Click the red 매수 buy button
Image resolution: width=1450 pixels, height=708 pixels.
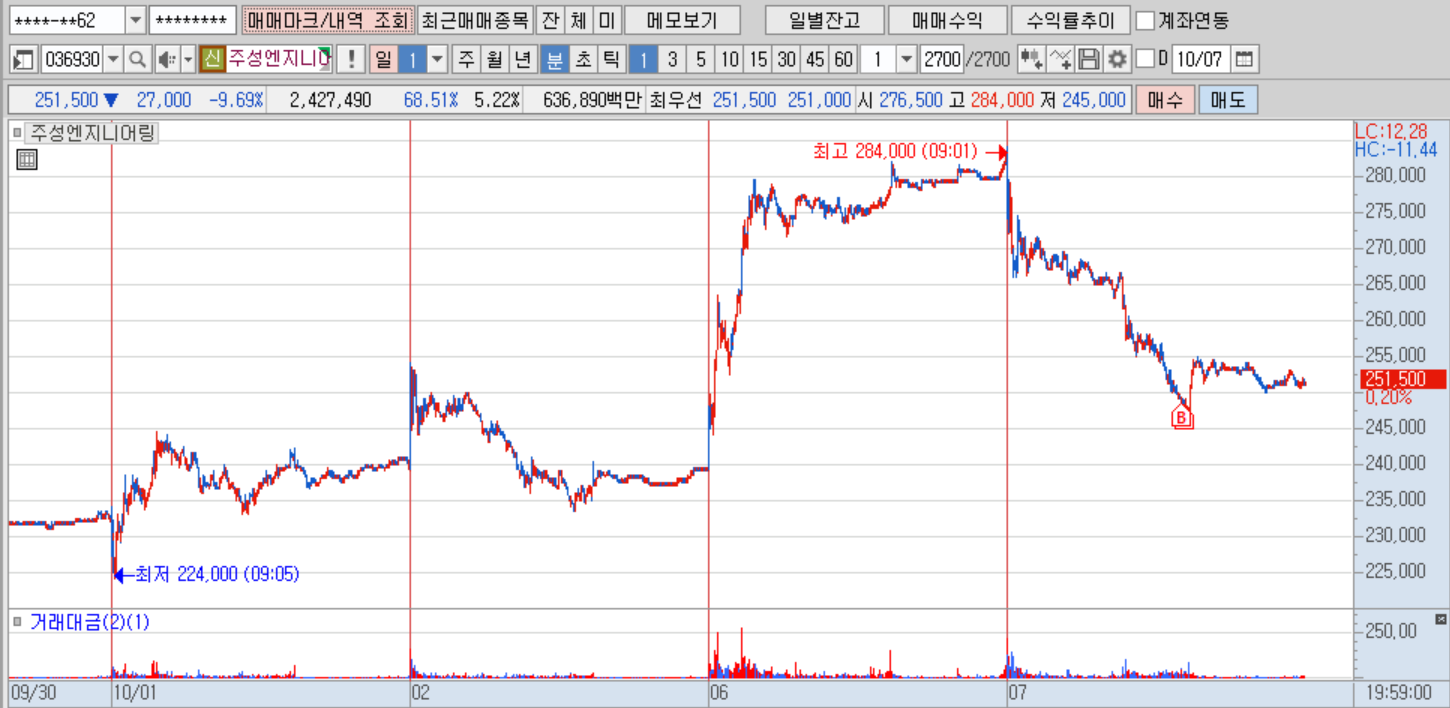click(x=1165, y=100)
